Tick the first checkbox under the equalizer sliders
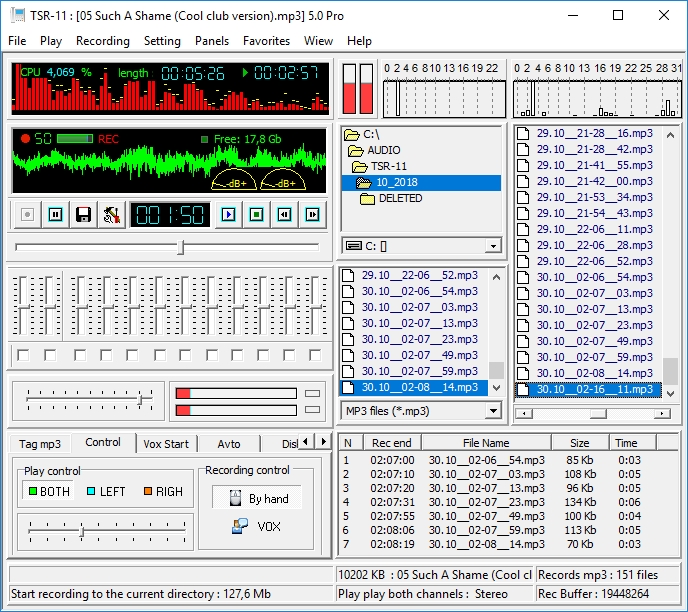688x612 pixels. tap(23, 355)
